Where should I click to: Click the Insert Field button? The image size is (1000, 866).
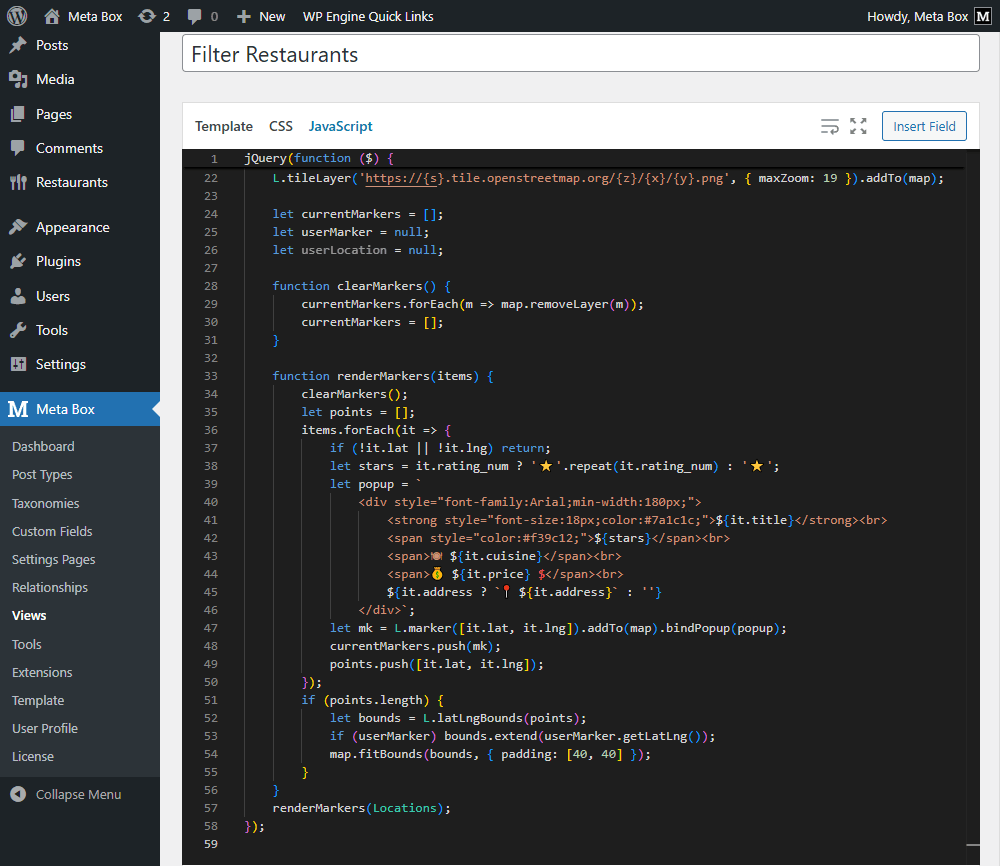click(923, 126)
